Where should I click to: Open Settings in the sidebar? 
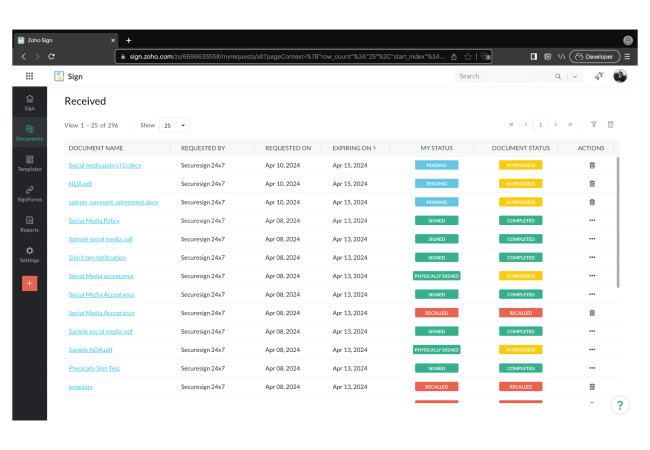[30, 253]
